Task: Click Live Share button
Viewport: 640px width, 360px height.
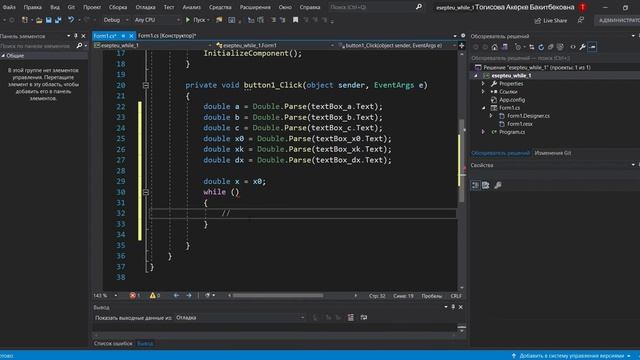Action: click(551, 20)
